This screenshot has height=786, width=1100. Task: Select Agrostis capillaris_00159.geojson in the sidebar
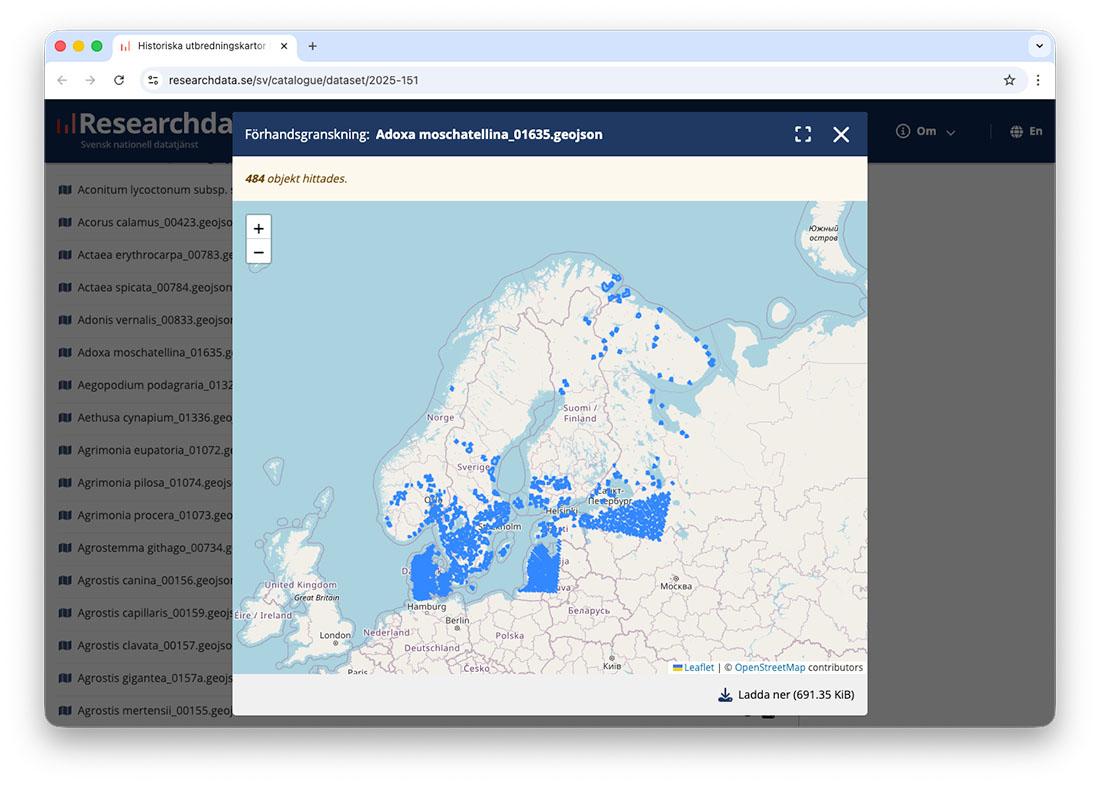coord(152,612)
